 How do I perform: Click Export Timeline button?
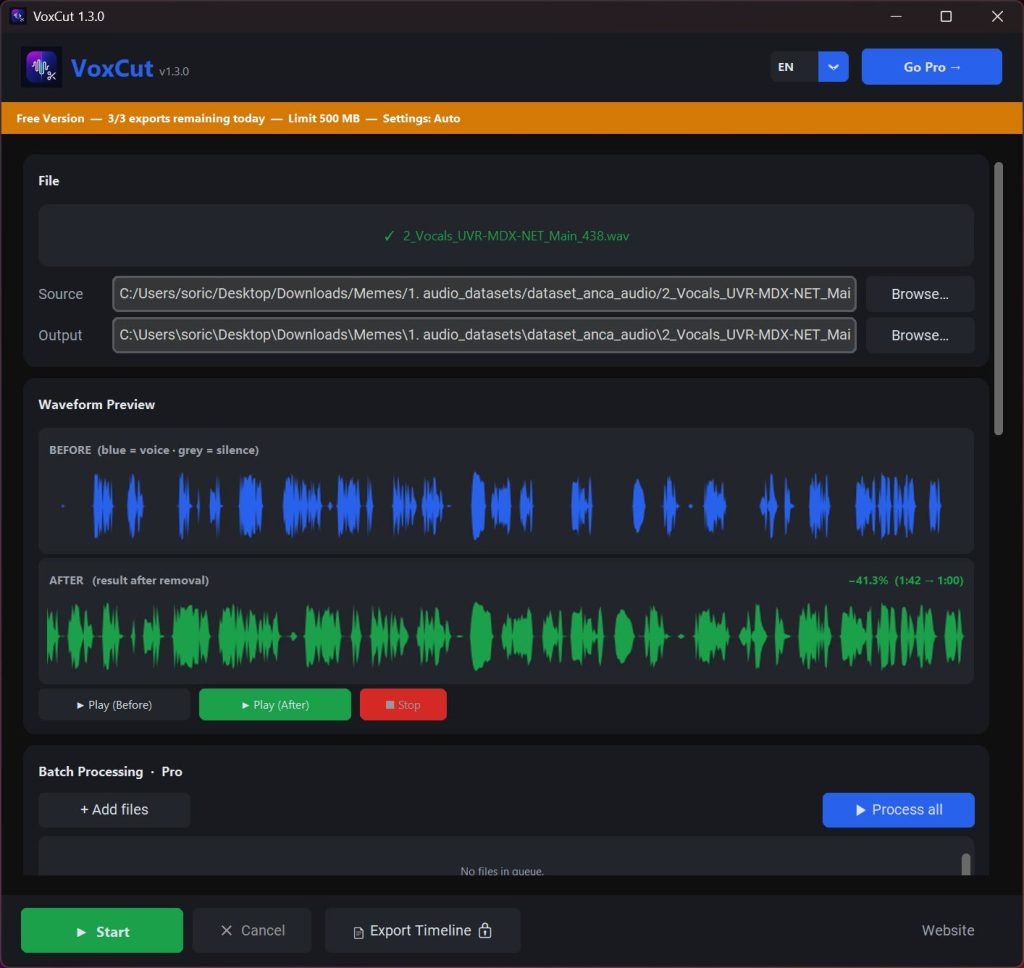[423, 931]
